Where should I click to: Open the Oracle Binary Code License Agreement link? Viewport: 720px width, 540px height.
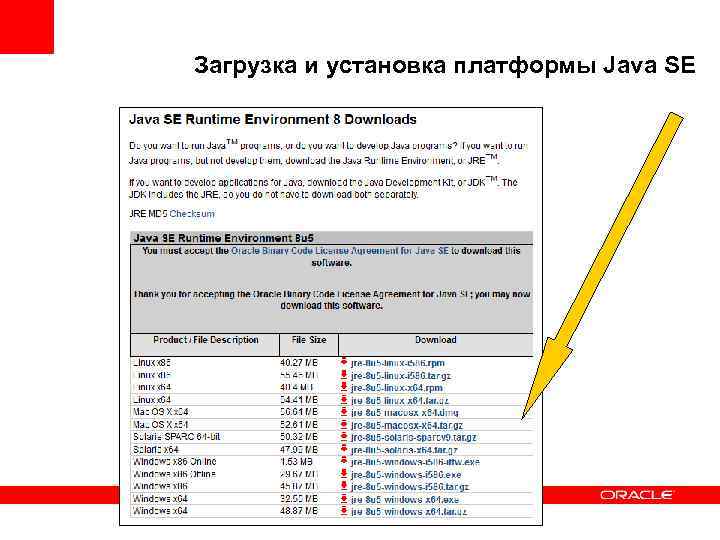(340, 251)
